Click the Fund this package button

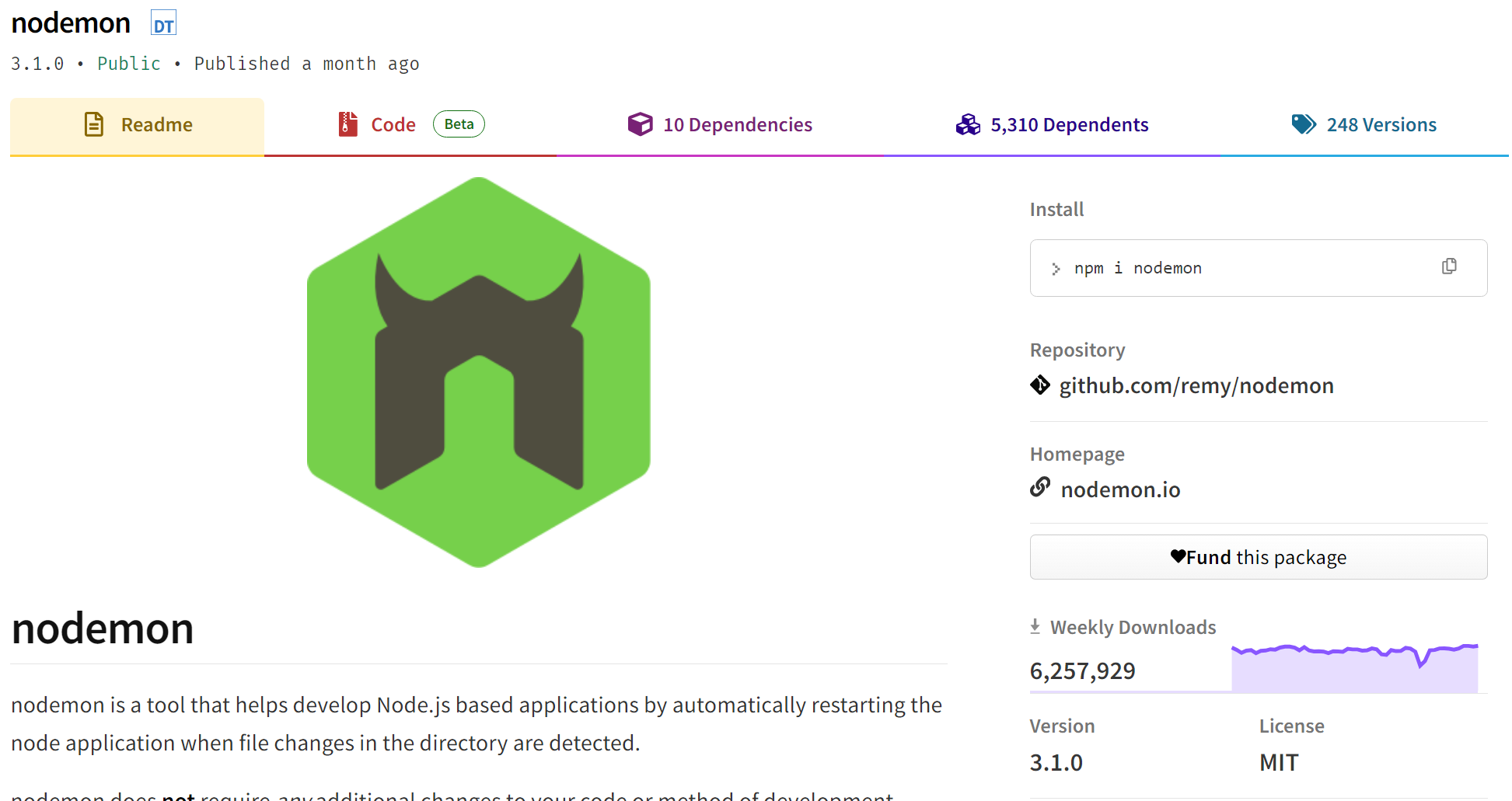(x=1259, y=557)
